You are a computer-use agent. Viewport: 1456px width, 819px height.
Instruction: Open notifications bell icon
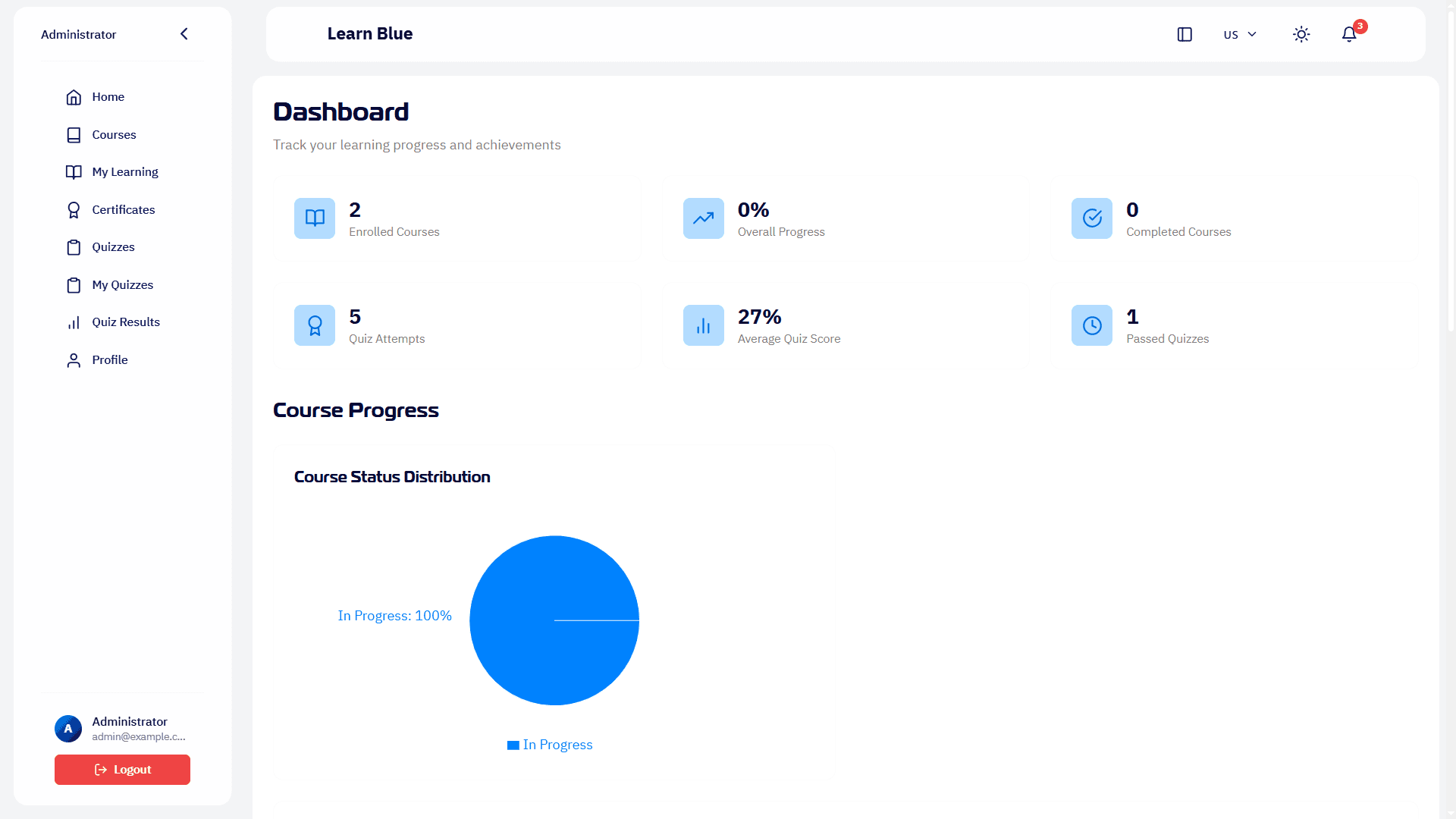point(1349,34)
